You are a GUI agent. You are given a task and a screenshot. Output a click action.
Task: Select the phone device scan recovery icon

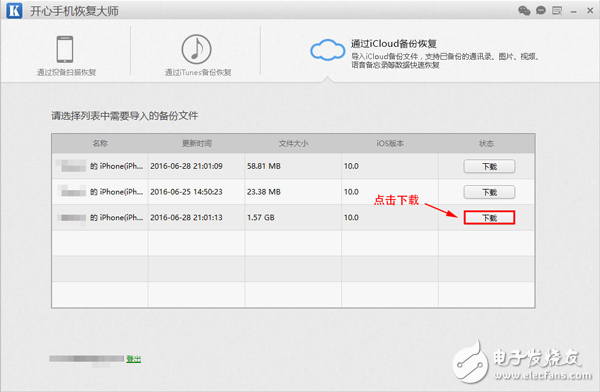pyautogui.click(x=65, y=49)
